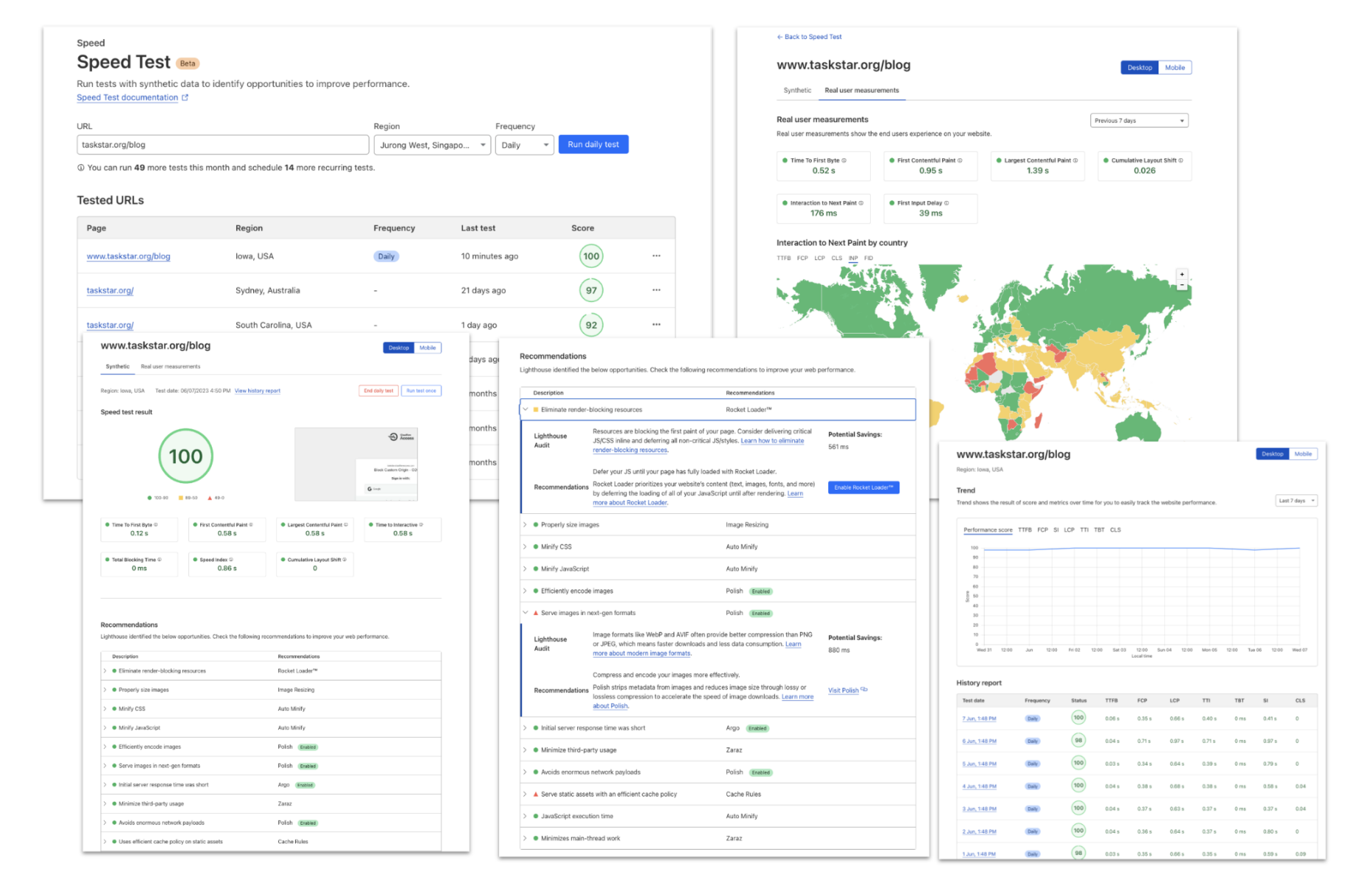Open the Speed Test documentation link
The image size is (1372, 894).
(132, 98)
